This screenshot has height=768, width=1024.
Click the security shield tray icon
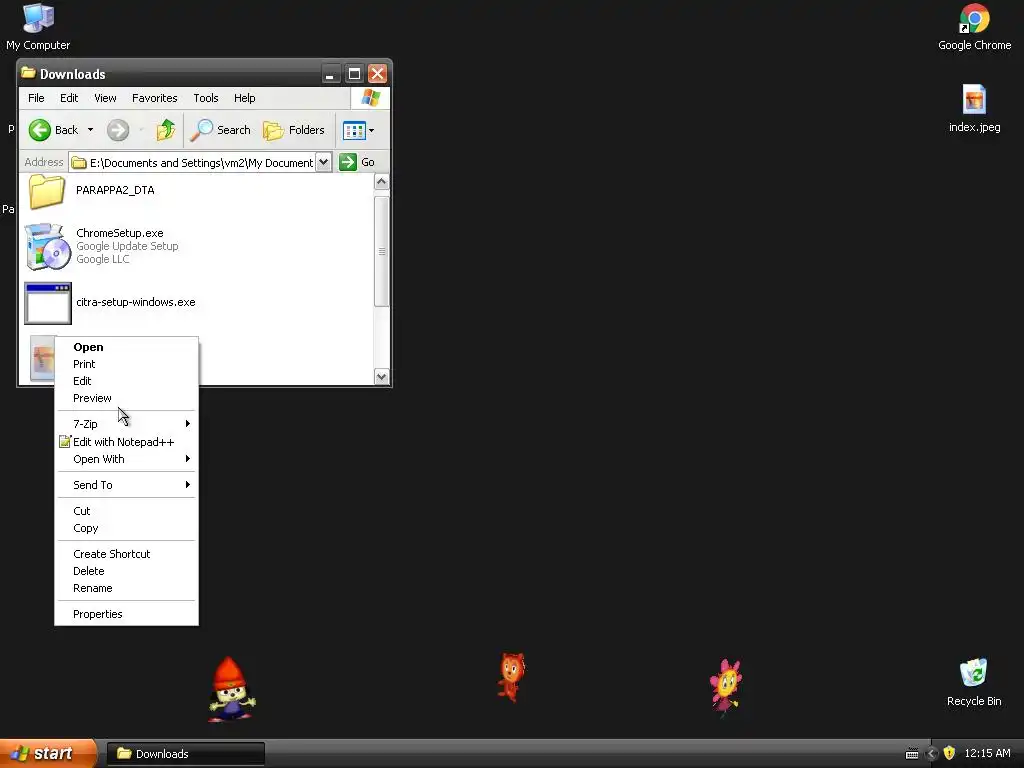[x=949, y=753]
